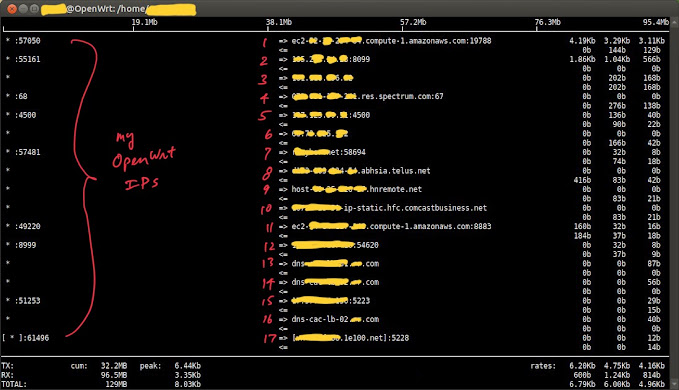Select local port ':49220'
679x390 pixels.
coord(27,226)
